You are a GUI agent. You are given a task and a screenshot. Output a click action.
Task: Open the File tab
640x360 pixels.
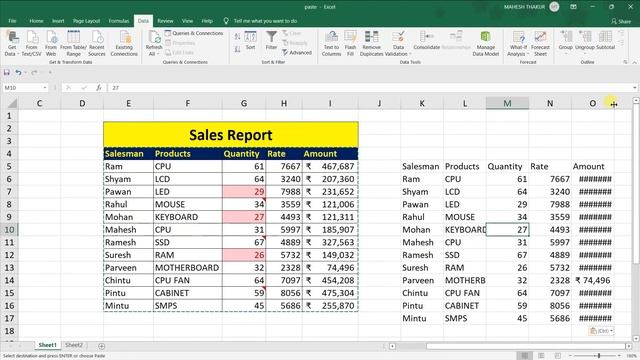coord(12,21)
